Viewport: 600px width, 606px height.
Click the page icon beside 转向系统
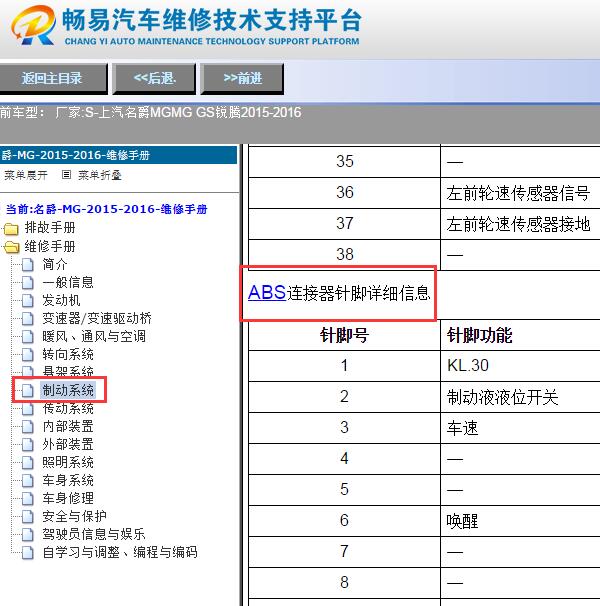[x=27, y=354]
